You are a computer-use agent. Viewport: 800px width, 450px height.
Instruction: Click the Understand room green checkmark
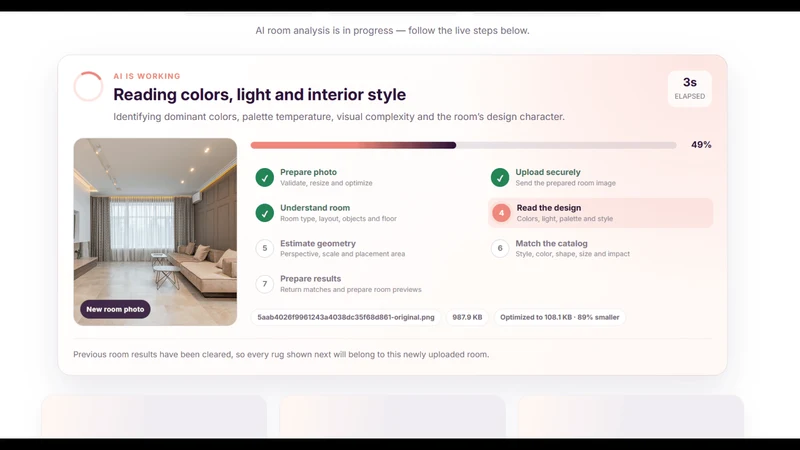[x=265, y=213]
